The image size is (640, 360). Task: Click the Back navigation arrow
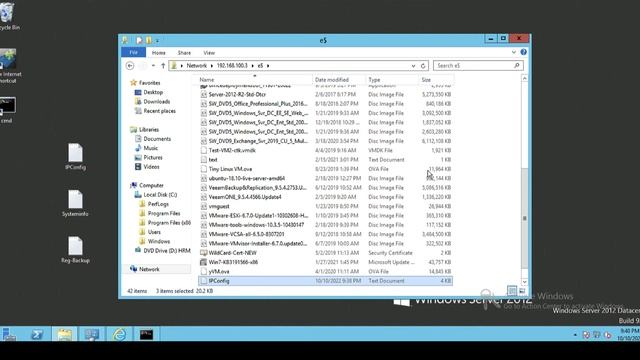pyautogui.click(x=130, y=65)
